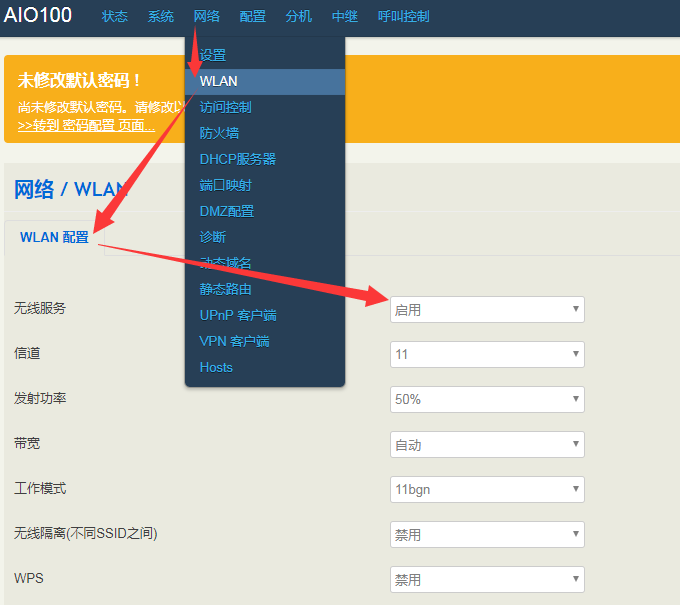Open the 分机 menu in the top bar
Screen dimensions: 680x605
coord(298,16)
